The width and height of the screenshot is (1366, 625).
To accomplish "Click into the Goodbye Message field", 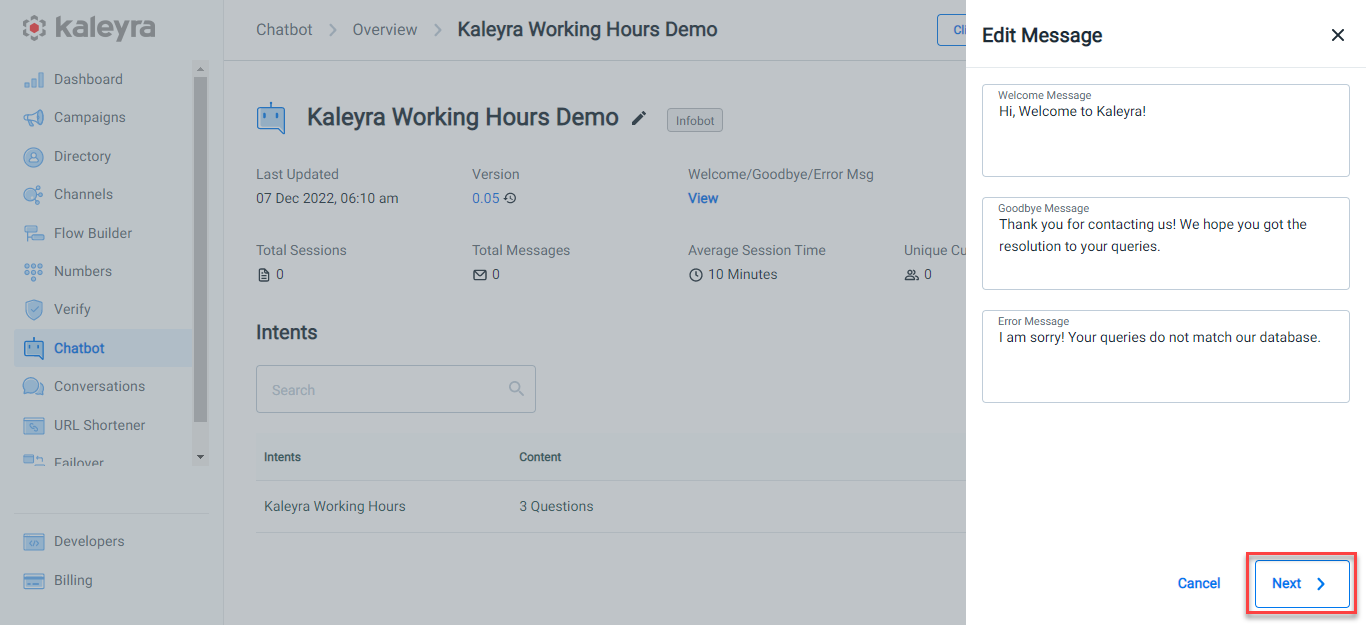I will point(1166,244).
